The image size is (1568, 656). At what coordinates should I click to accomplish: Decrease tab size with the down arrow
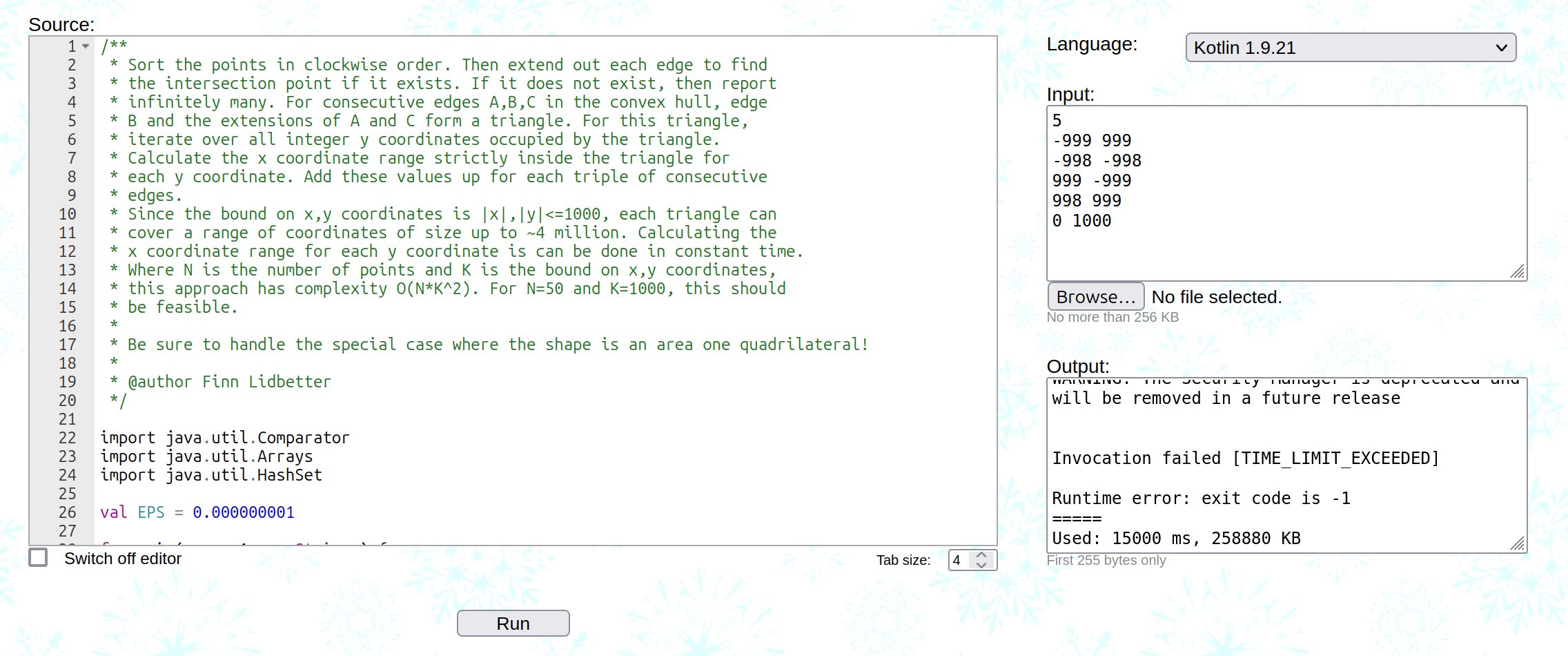pyautogui.click(x=981, y=565)
